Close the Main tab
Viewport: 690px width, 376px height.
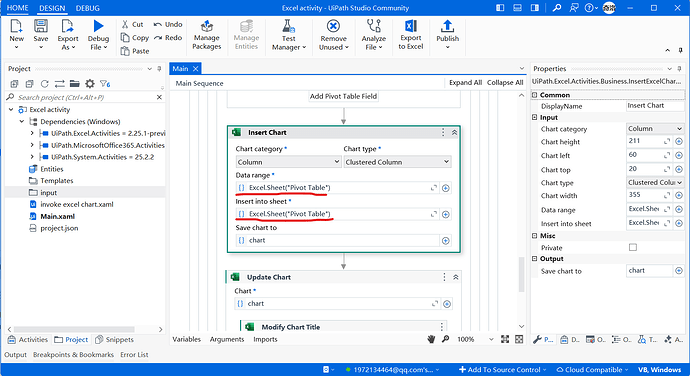click(195, 69)
